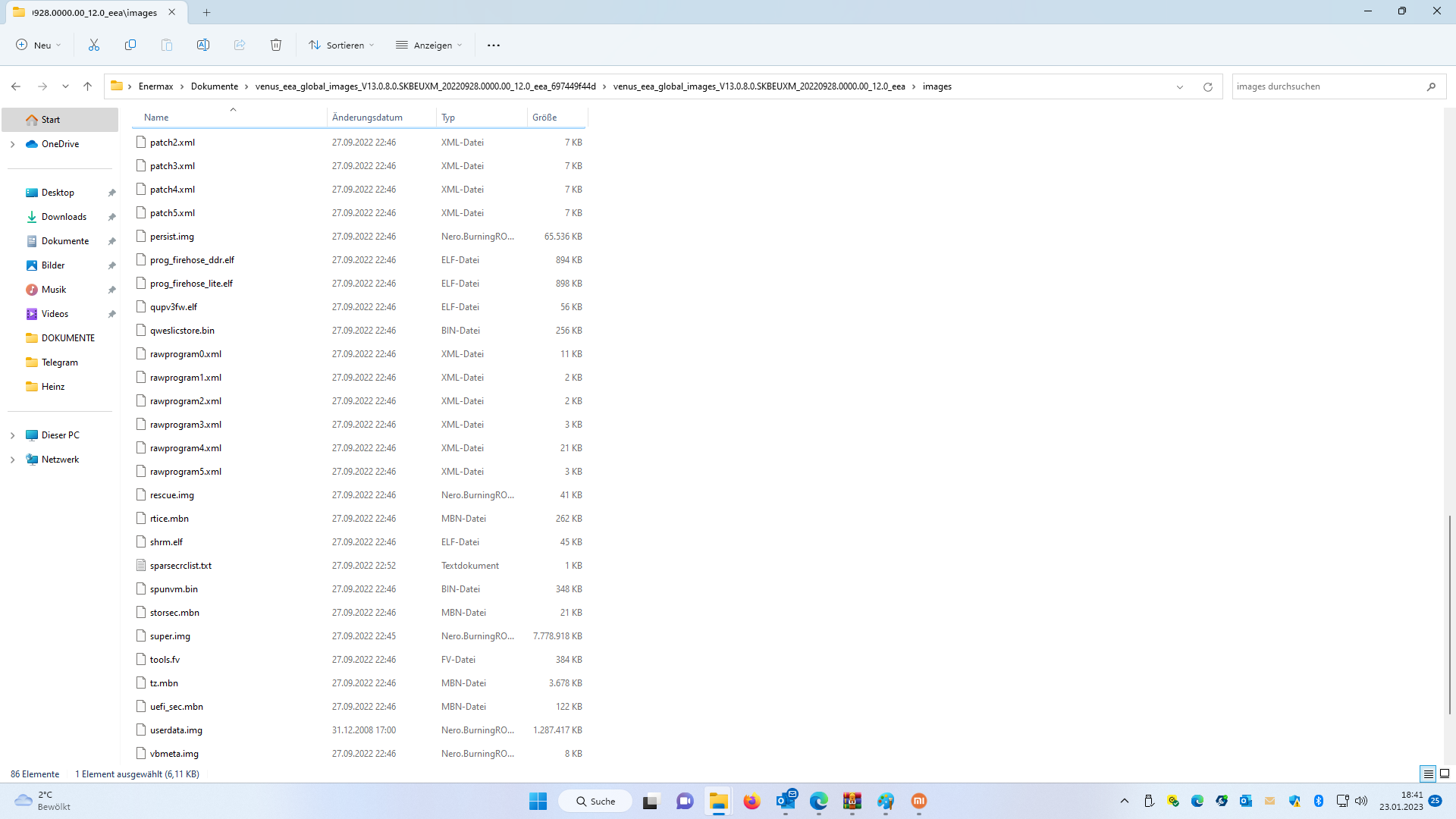The width and height of the screenshot is (1456, 819).
Task: Click the vertical scrollbar of file list
Action: [x=1449, y=614]
